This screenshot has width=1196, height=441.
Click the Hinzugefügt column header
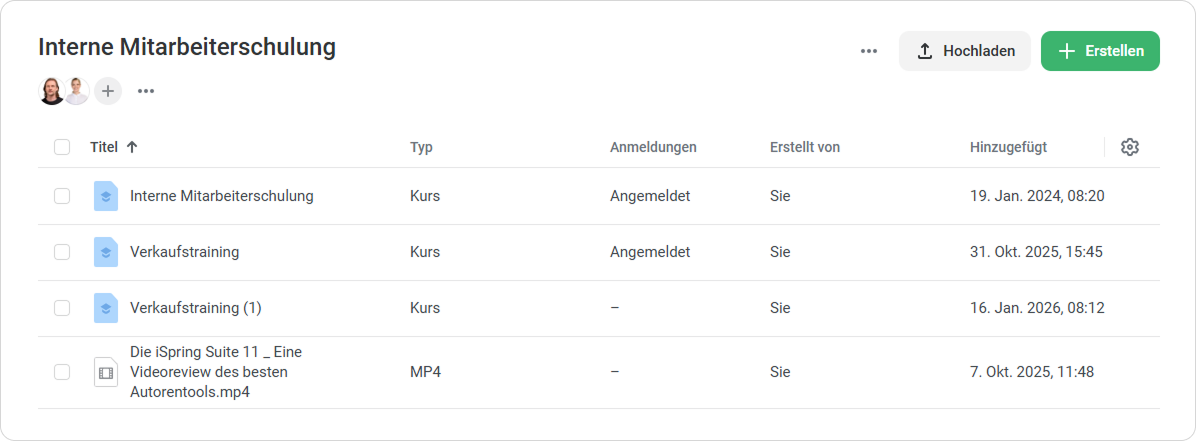[1008, 147]
